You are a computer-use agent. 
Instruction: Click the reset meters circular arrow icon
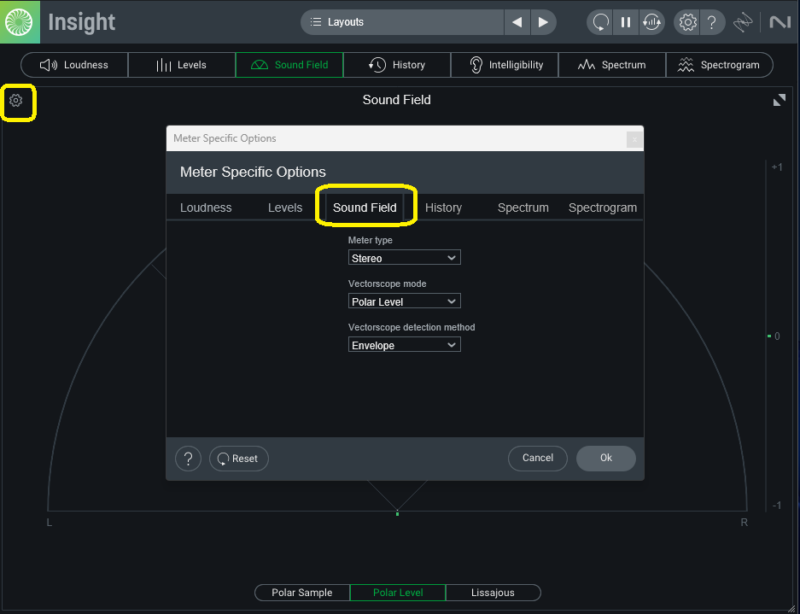[x=600, y=22]
